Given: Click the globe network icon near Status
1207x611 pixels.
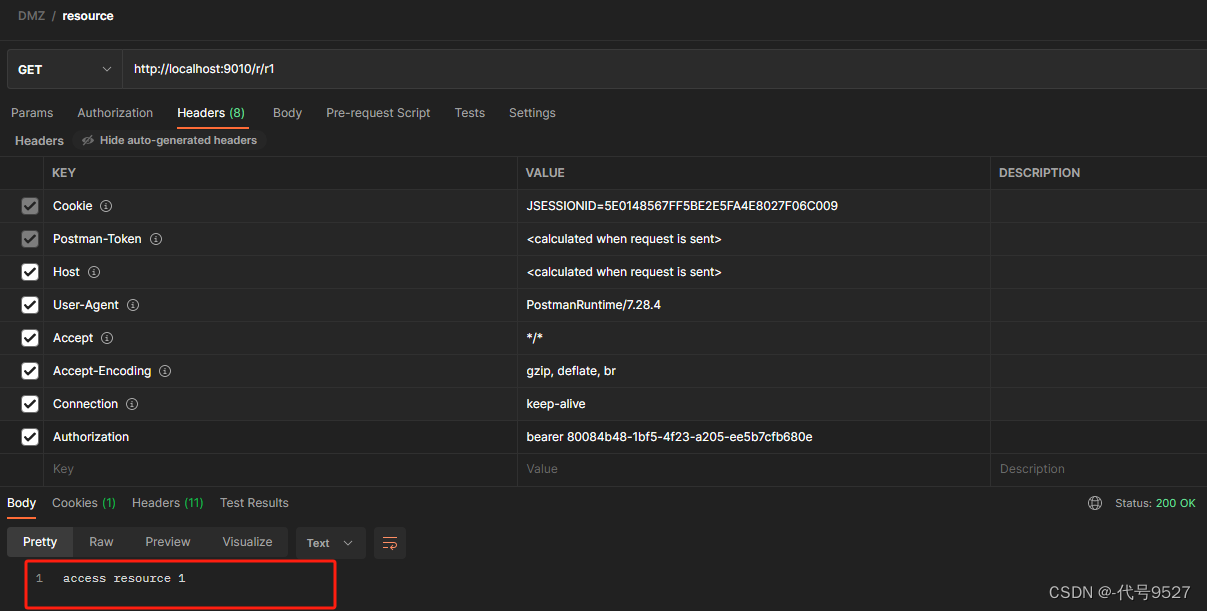Looking at the screenshot, I should pos(1095,503).
